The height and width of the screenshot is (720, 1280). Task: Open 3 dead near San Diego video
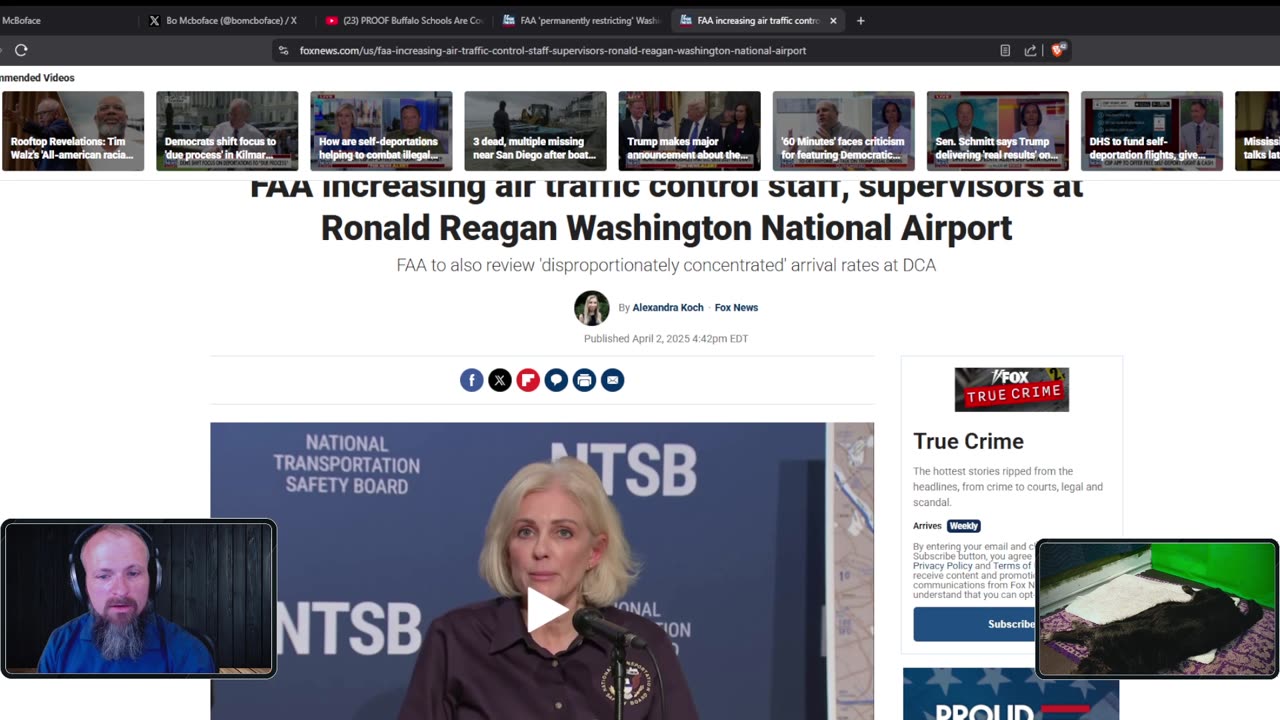pyautogui.click(x=535, y=131)
